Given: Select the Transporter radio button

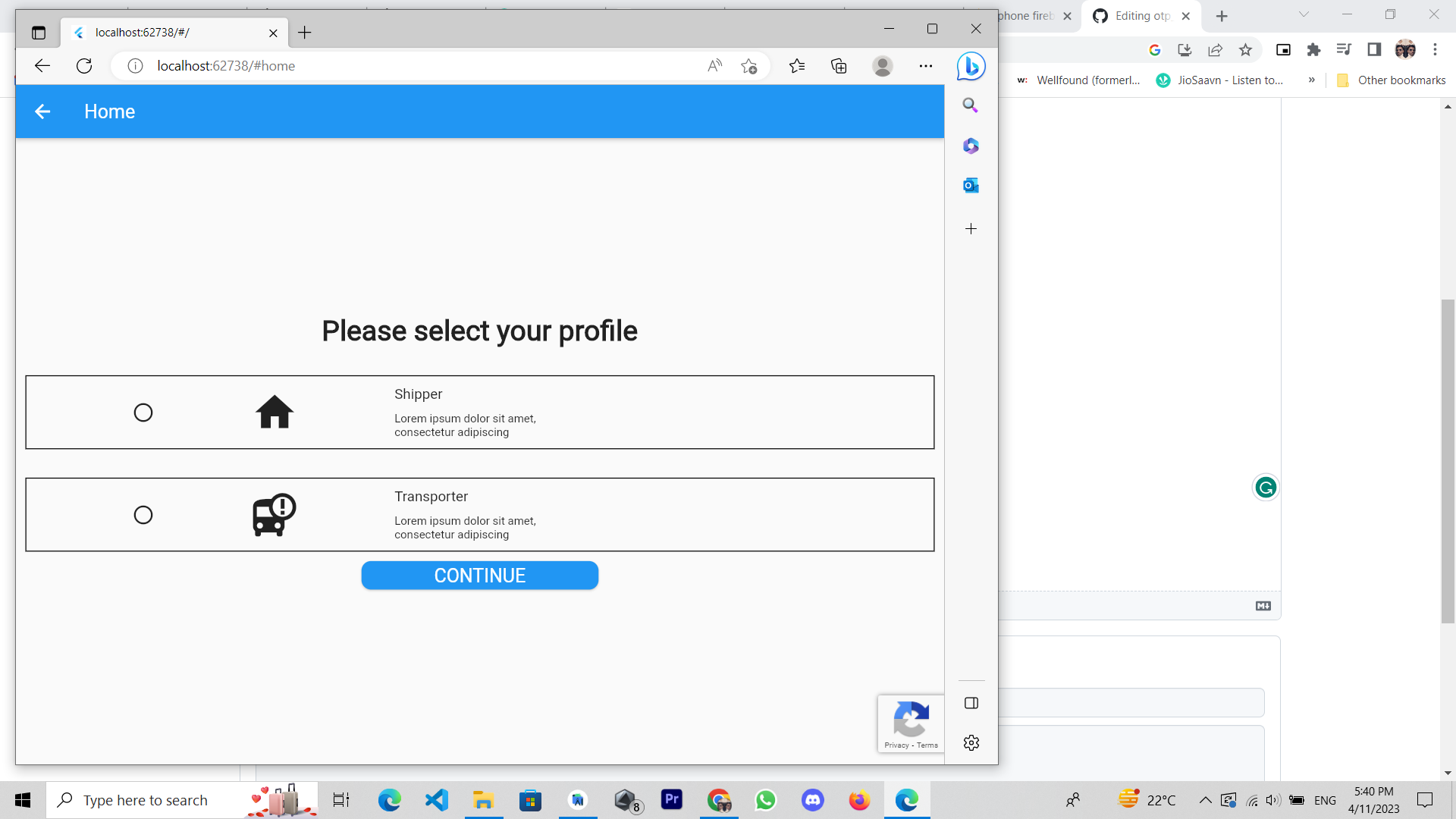Looking at the screenshot, I should (143, 515).
